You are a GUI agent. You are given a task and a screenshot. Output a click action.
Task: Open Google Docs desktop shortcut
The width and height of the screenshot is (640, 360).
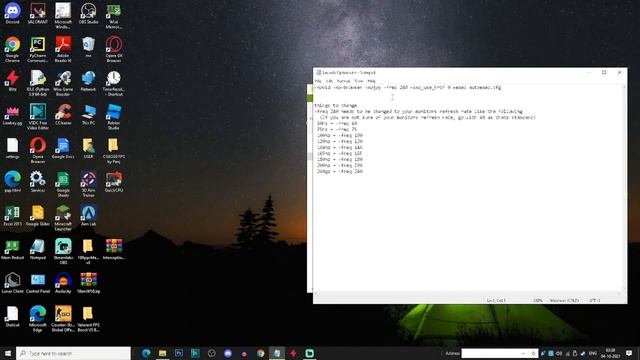[63, 148]
